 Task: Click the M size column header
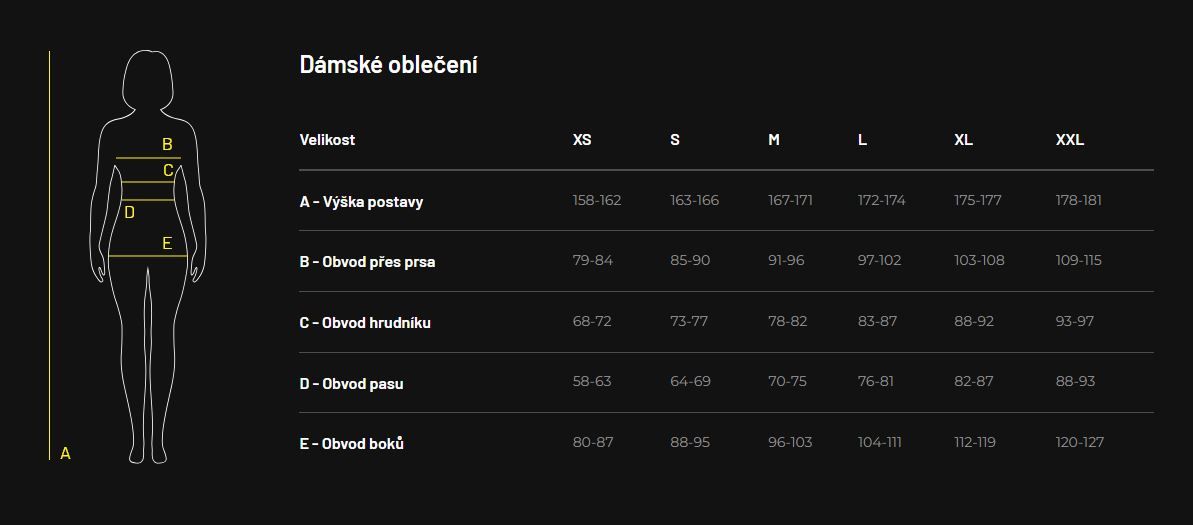[774, 140]
